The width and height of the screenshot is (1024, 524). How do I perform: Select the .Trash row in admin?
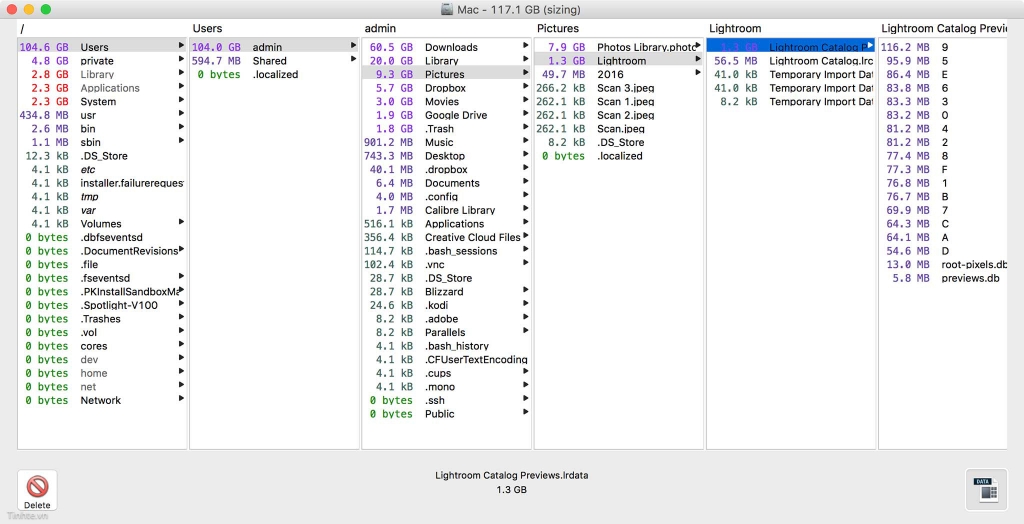[x=447, y=129]
